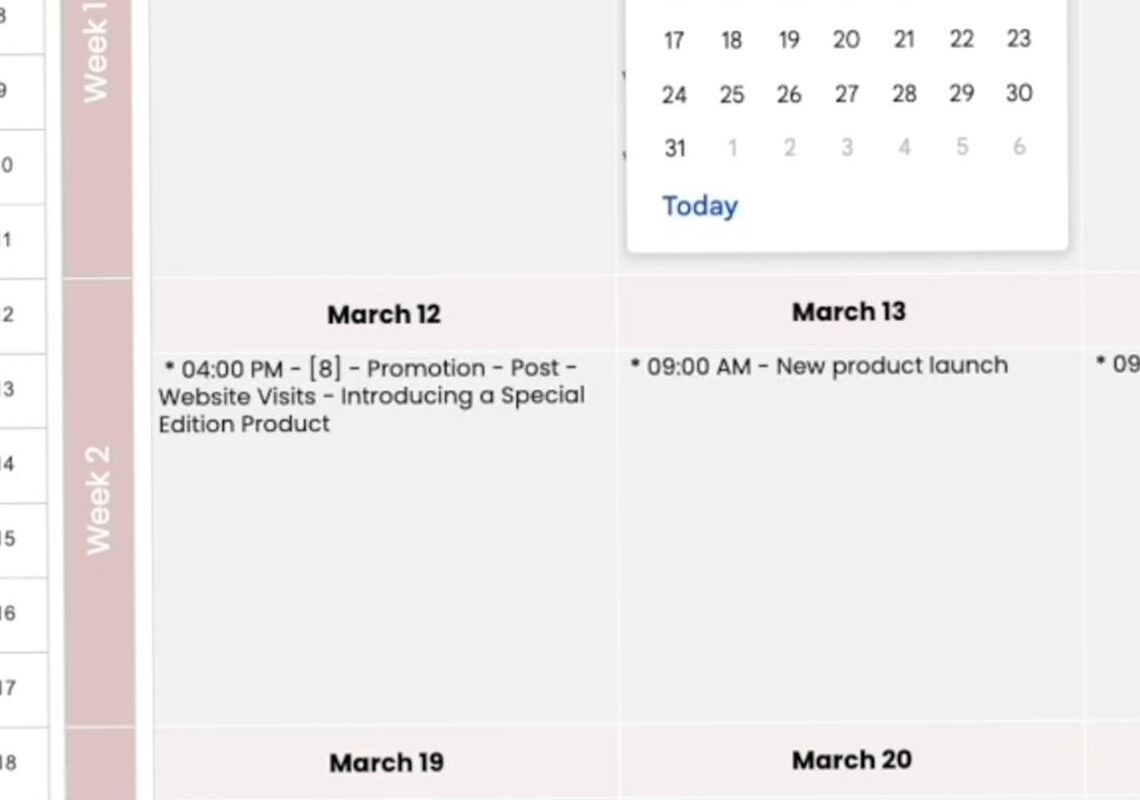Open the Promotion post scheduled at 04:00 PM
The image size is (1140, 800).
[x=370, y=396]
